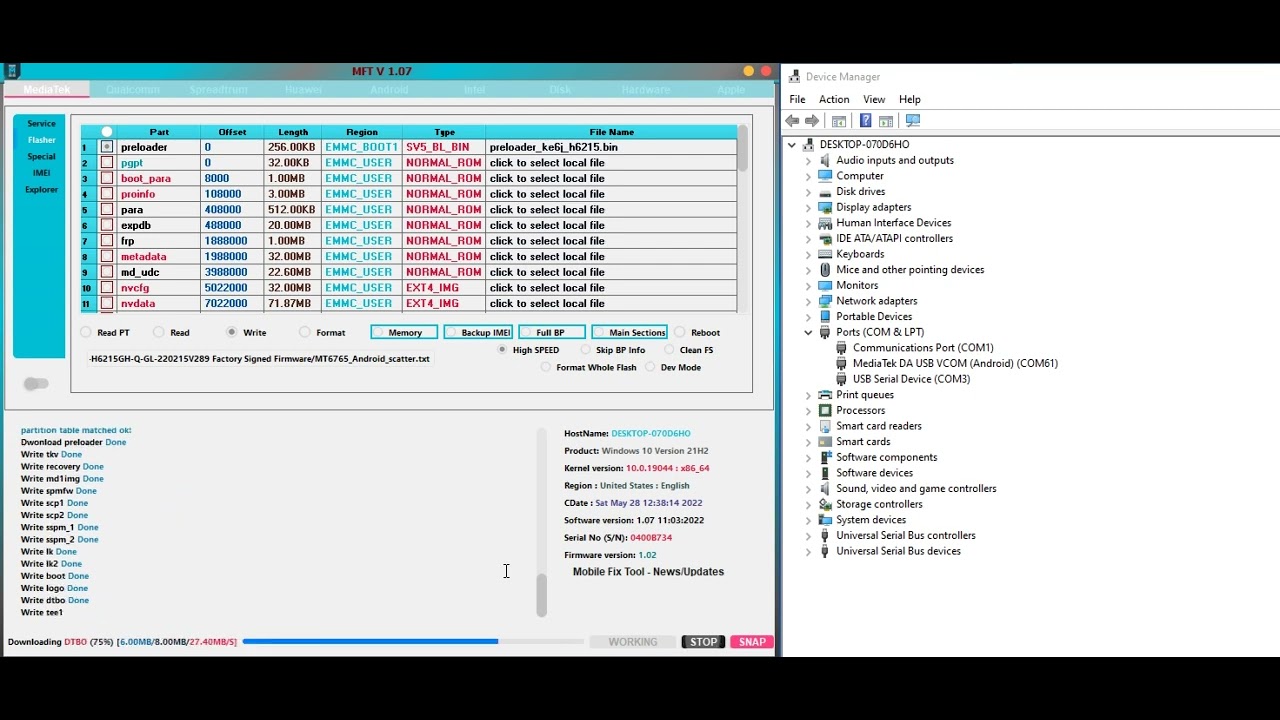Enable the Skip BP Info option
Viewport: 1280px width, 720px height.
point(585,350)
